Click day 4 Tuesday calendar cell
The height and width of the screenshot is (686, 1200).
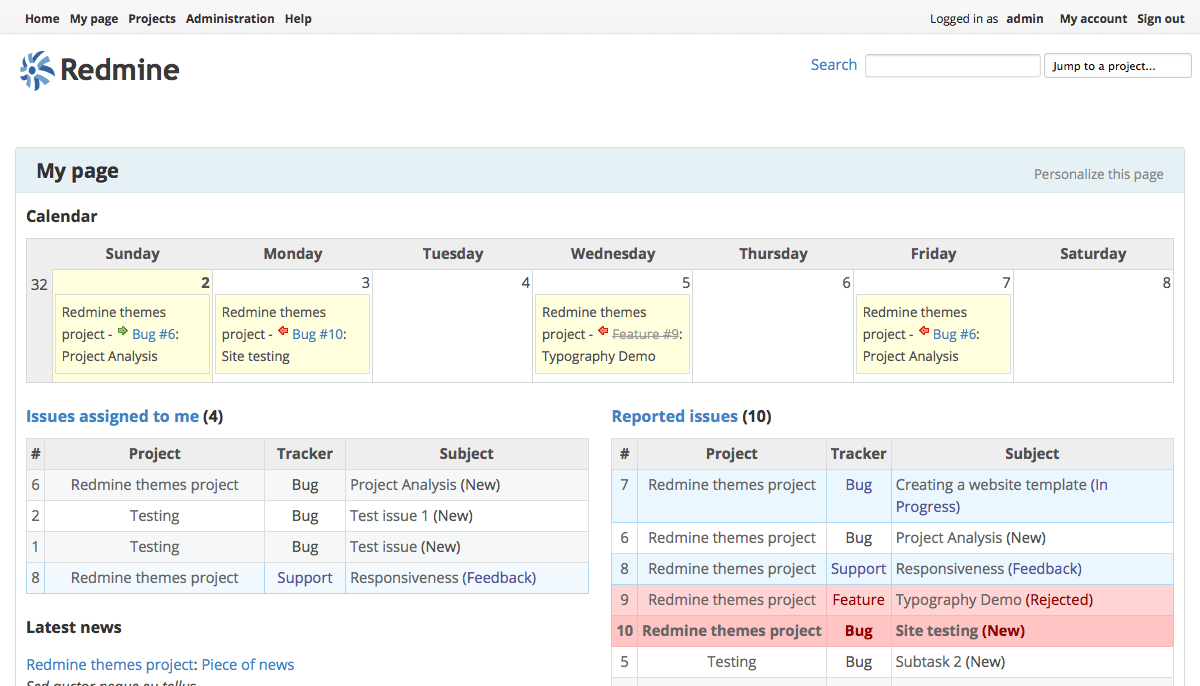453,325
